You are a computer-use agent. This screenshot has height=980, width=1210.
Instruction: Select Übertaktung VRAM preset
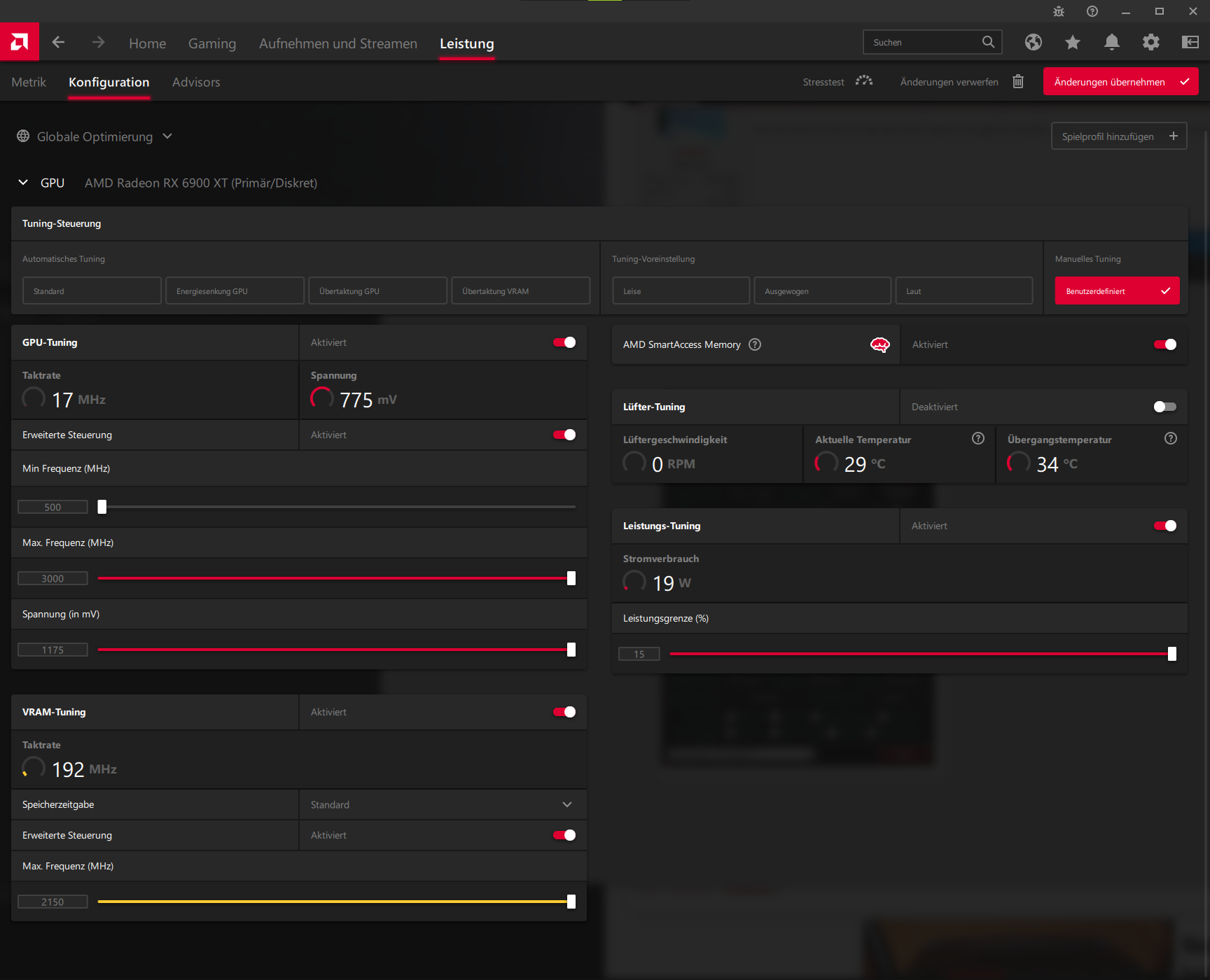click(x=520, y=291)
